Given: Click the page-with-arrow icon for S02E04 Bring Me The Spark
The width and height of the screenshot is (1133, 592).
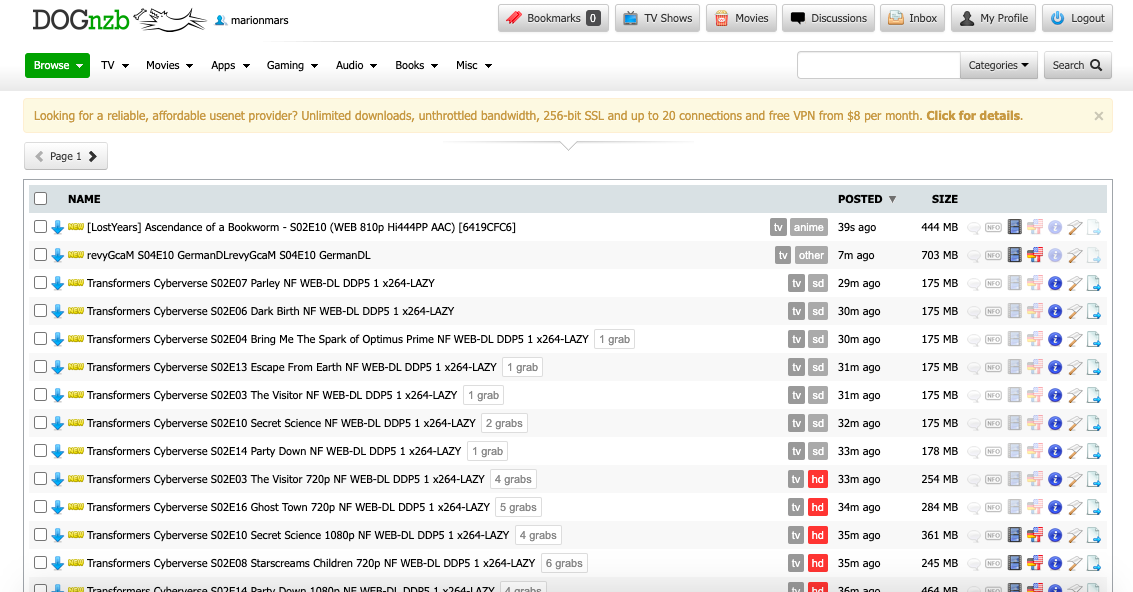Looking at the screenshot, I should click(1094, 339).
